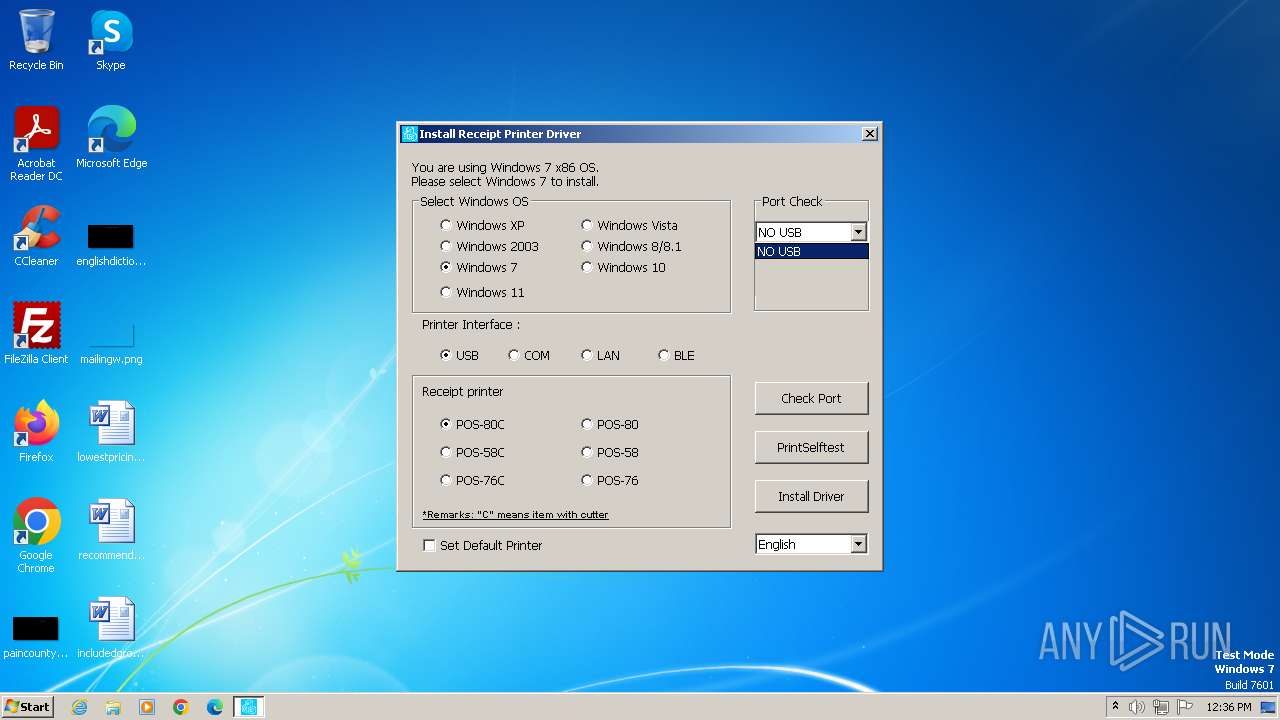Viewport: 1280px width, 720px height.
Task: Open the Recycle Bin desktop icon
Action: [x=36, y=40]
